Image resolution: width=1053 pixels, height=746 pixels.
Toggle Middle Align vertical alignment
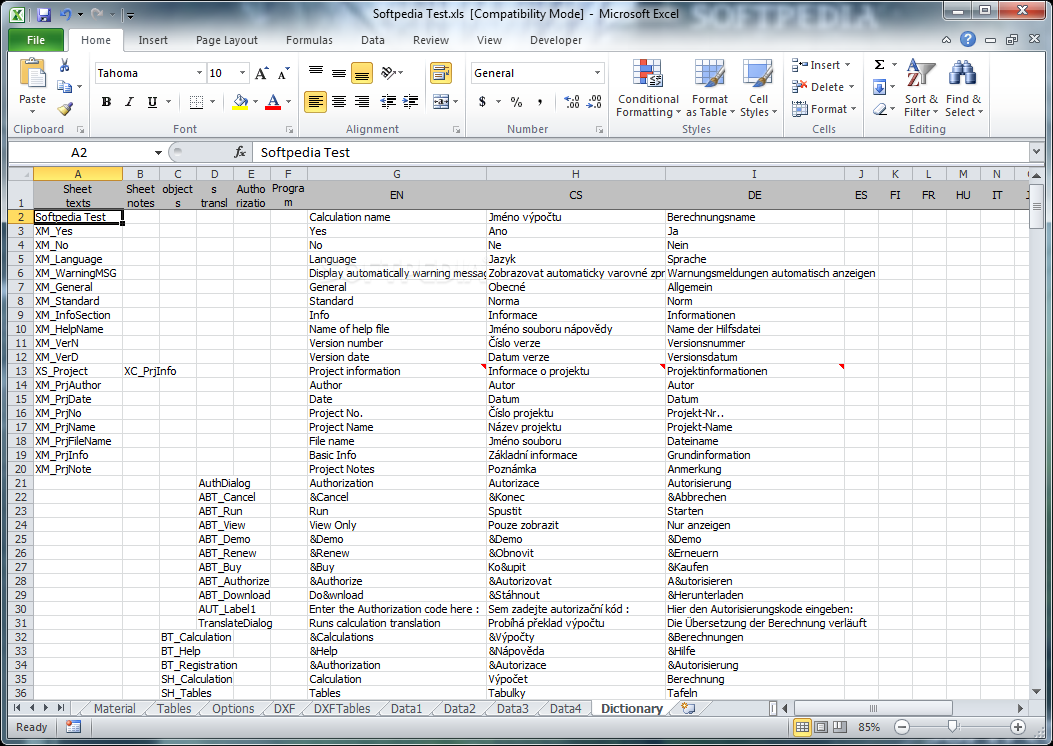point(339,73)
